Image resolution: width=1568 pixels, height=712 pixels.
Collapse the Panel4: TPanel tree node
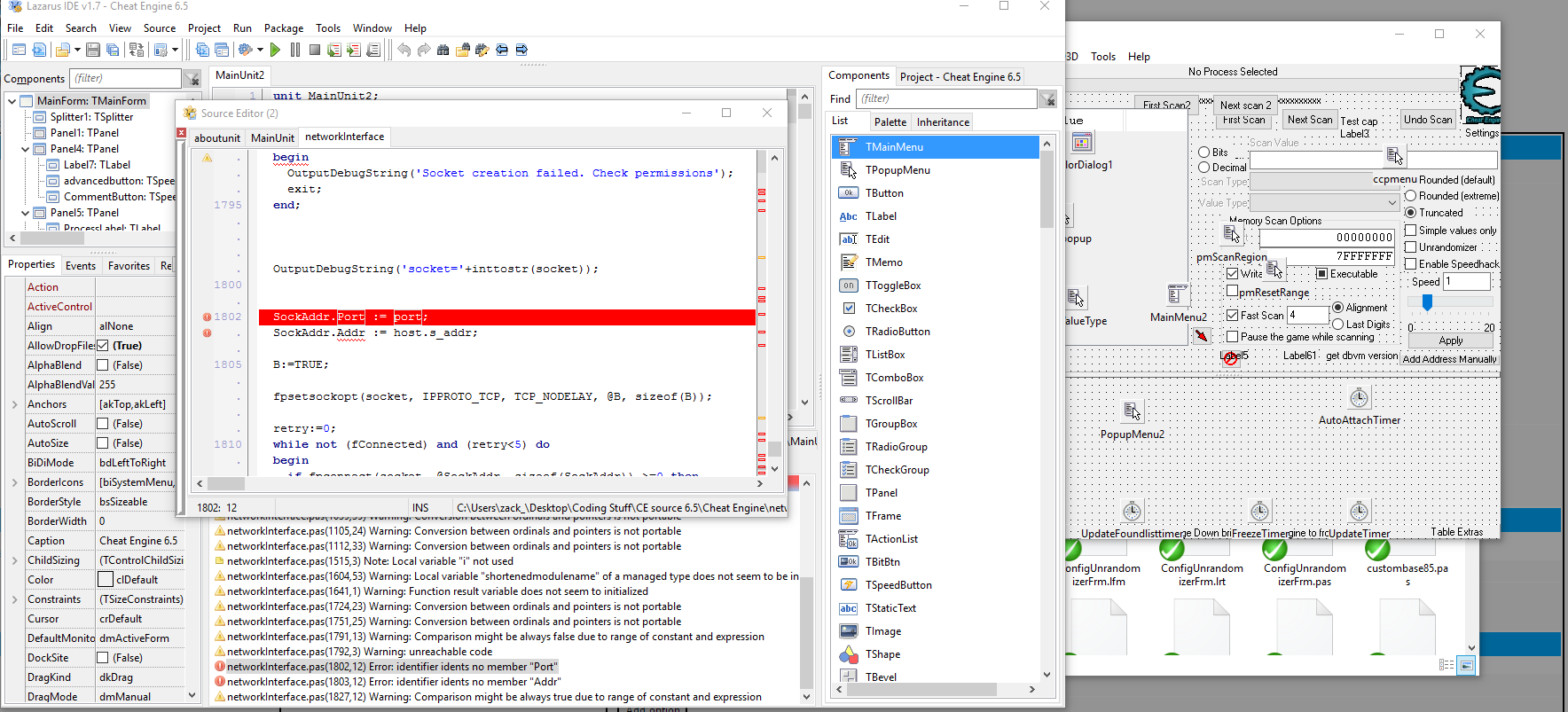point(25,149)
